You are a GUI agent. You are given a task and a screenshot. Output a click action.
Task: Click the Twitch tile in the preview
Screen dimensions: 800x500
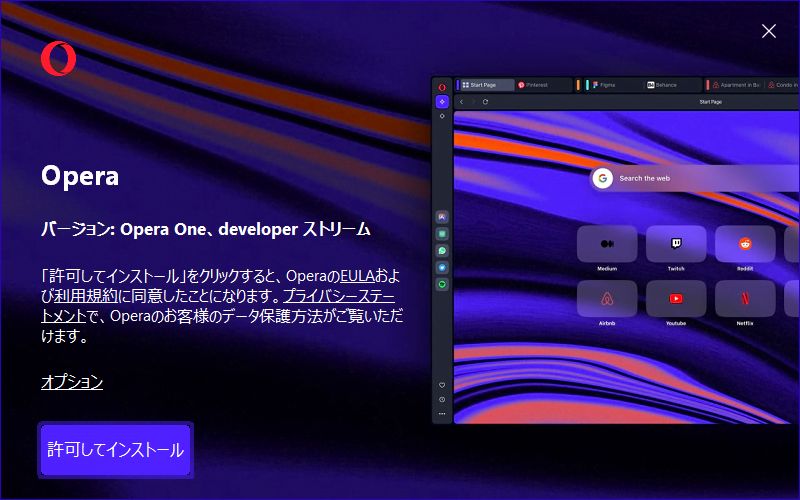point(676,244)
